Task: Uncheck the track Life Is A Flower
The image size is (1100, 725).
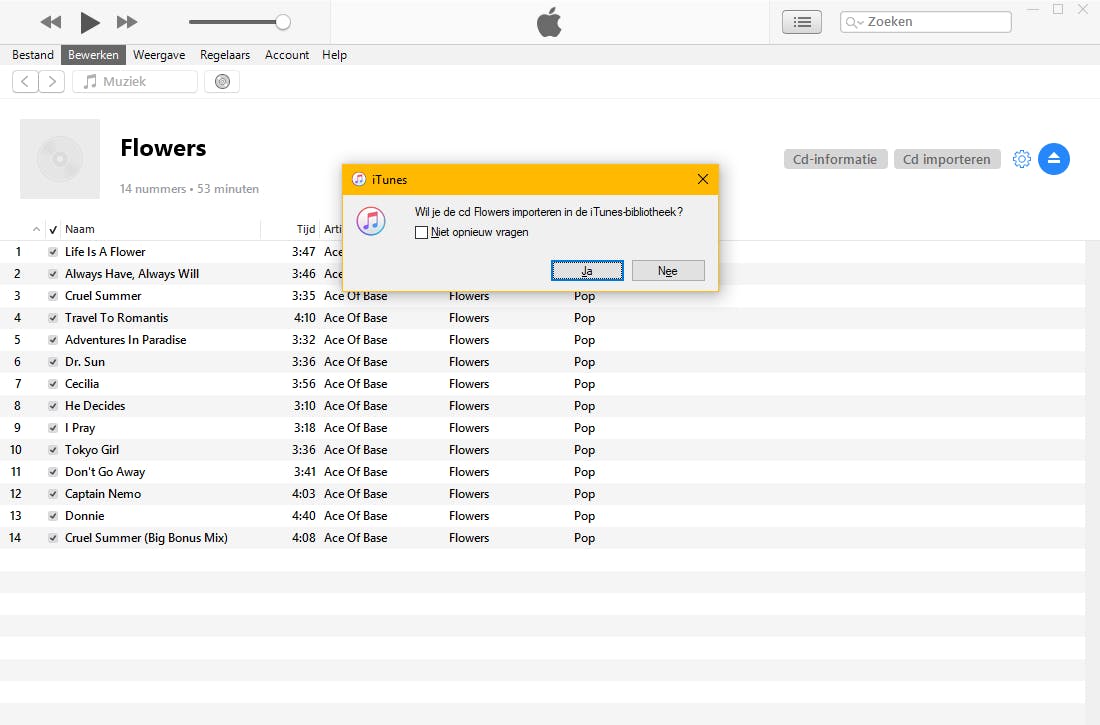Action: pyautogui.click(x=53, y=251)
